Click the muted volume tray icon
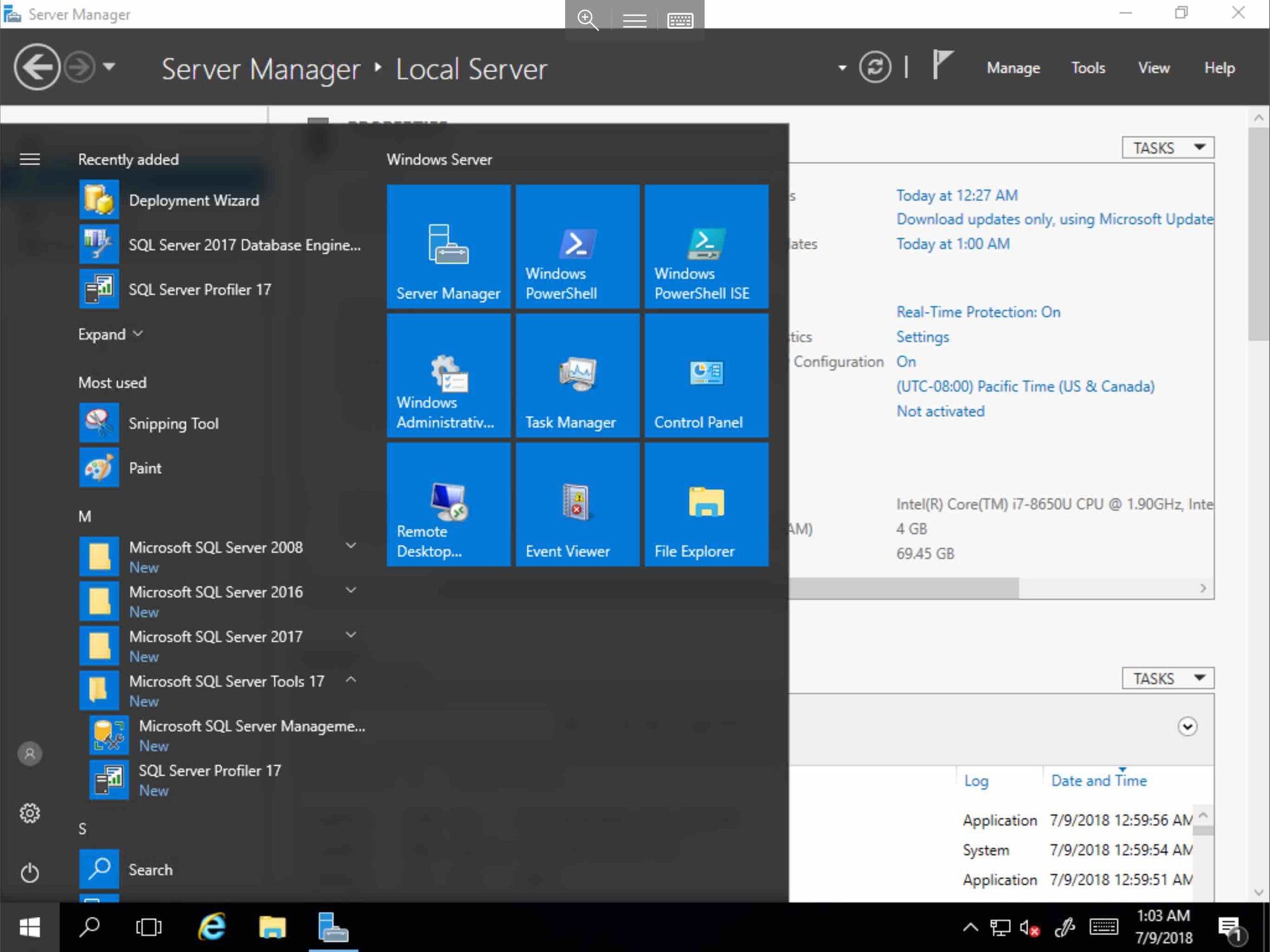The image size is (1270, 952). tap(1029, 928)
